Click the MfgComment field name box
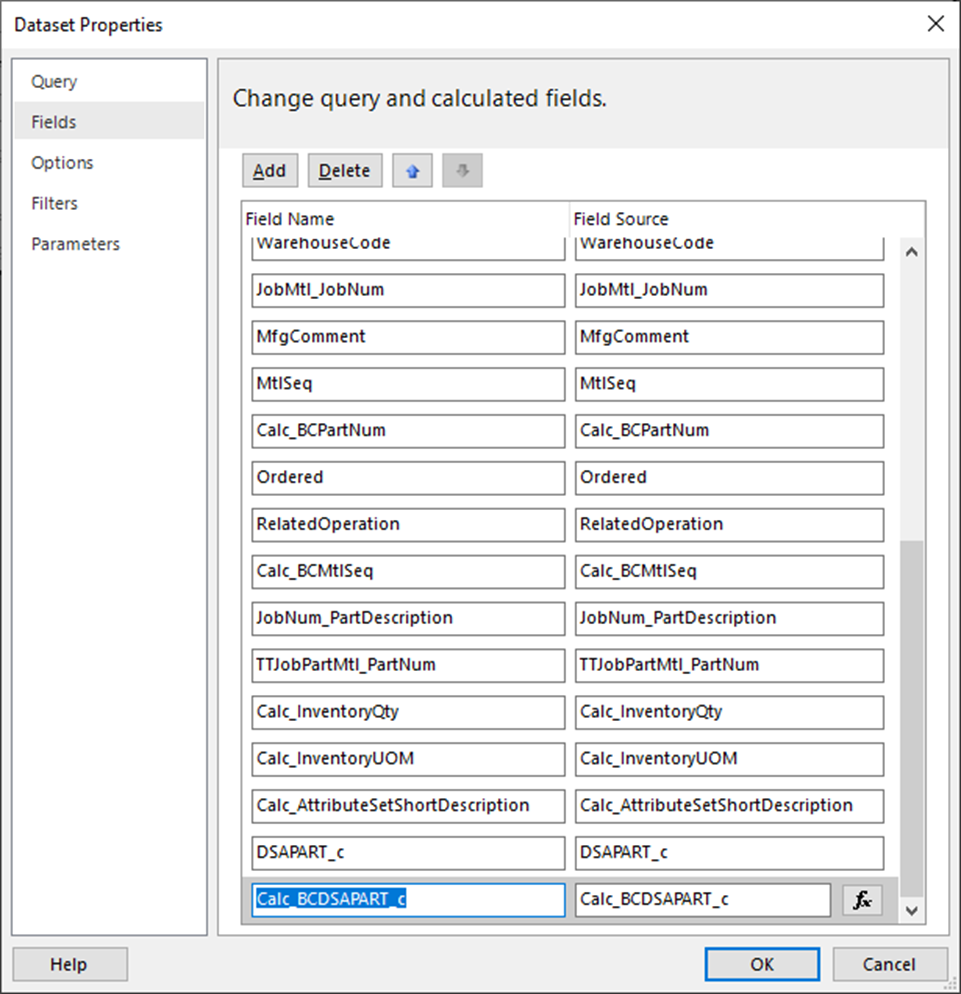The width and height of the screenshot is (961, 994). coord(408,337)
